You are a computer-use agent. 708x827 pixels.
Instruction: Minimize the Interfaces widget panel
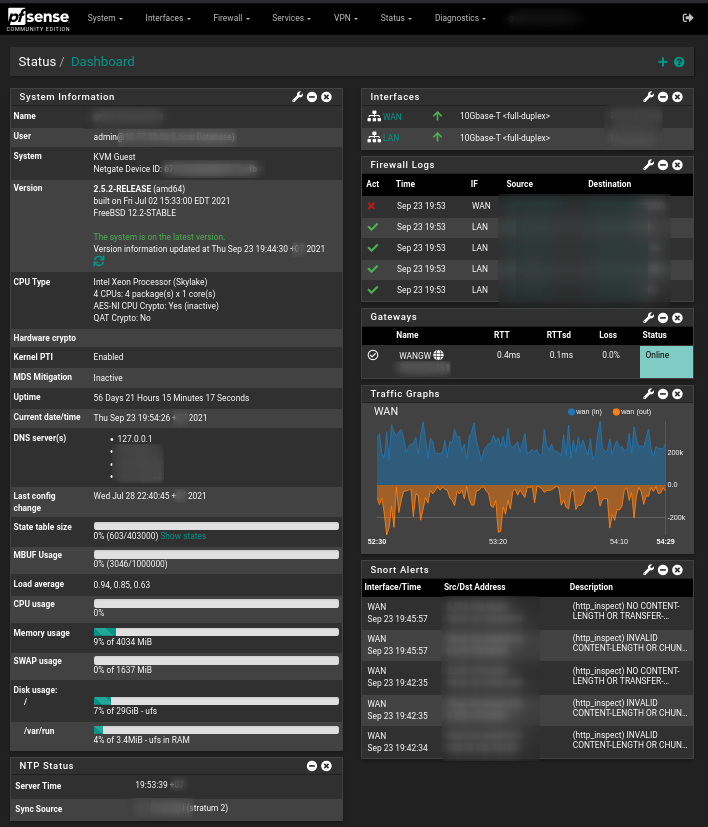tap(663, 97)
